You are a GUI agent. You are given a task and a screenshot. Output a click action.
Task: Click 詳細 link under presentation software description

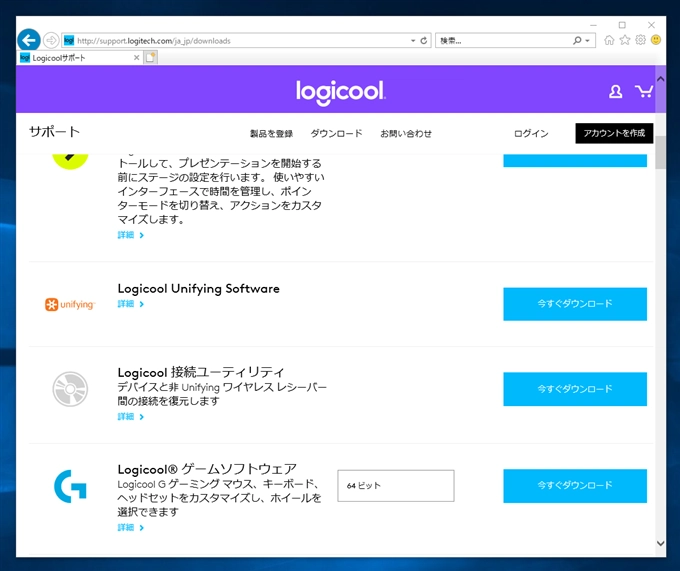pyautogui.click(x=131, y=235)
